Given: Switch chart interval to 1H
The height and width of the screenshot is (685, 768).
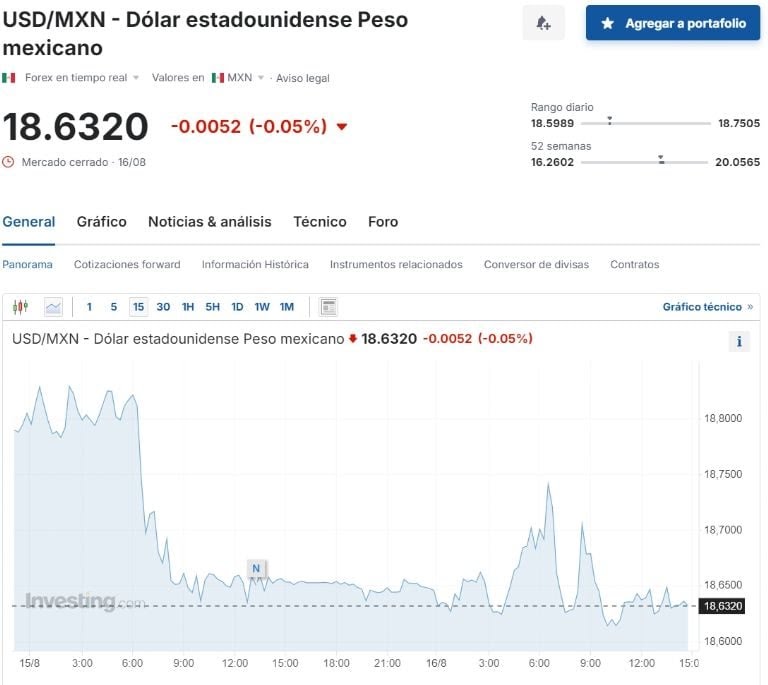Looking at the screenshot, I should [x=188, y=307].
